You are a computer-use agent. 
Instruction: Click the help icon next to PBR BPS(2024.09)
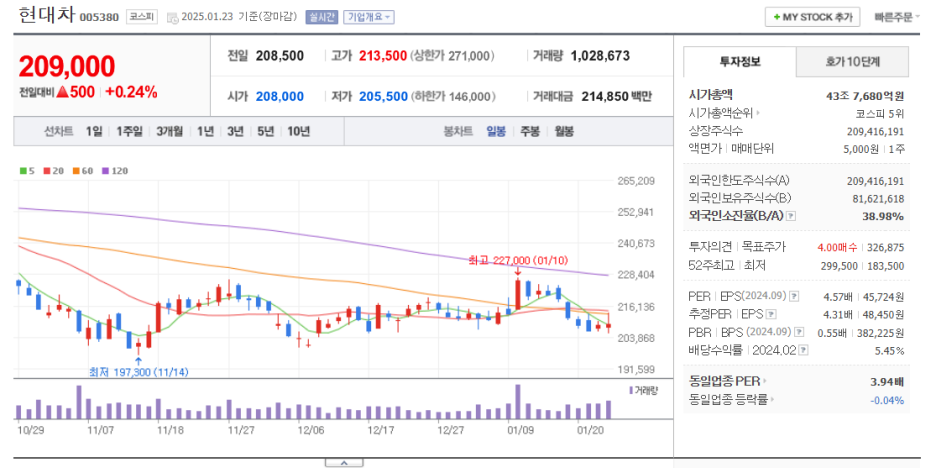(799, 332)
